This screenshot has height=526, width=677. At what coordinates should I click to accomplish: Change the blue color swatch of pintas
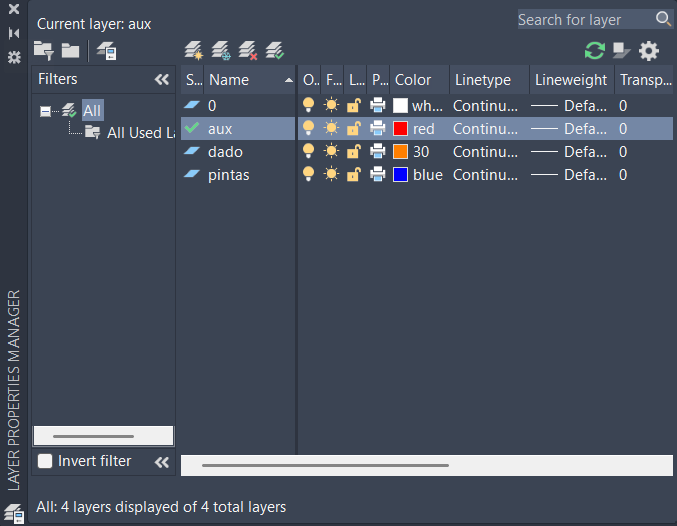(x=400, y=175)
